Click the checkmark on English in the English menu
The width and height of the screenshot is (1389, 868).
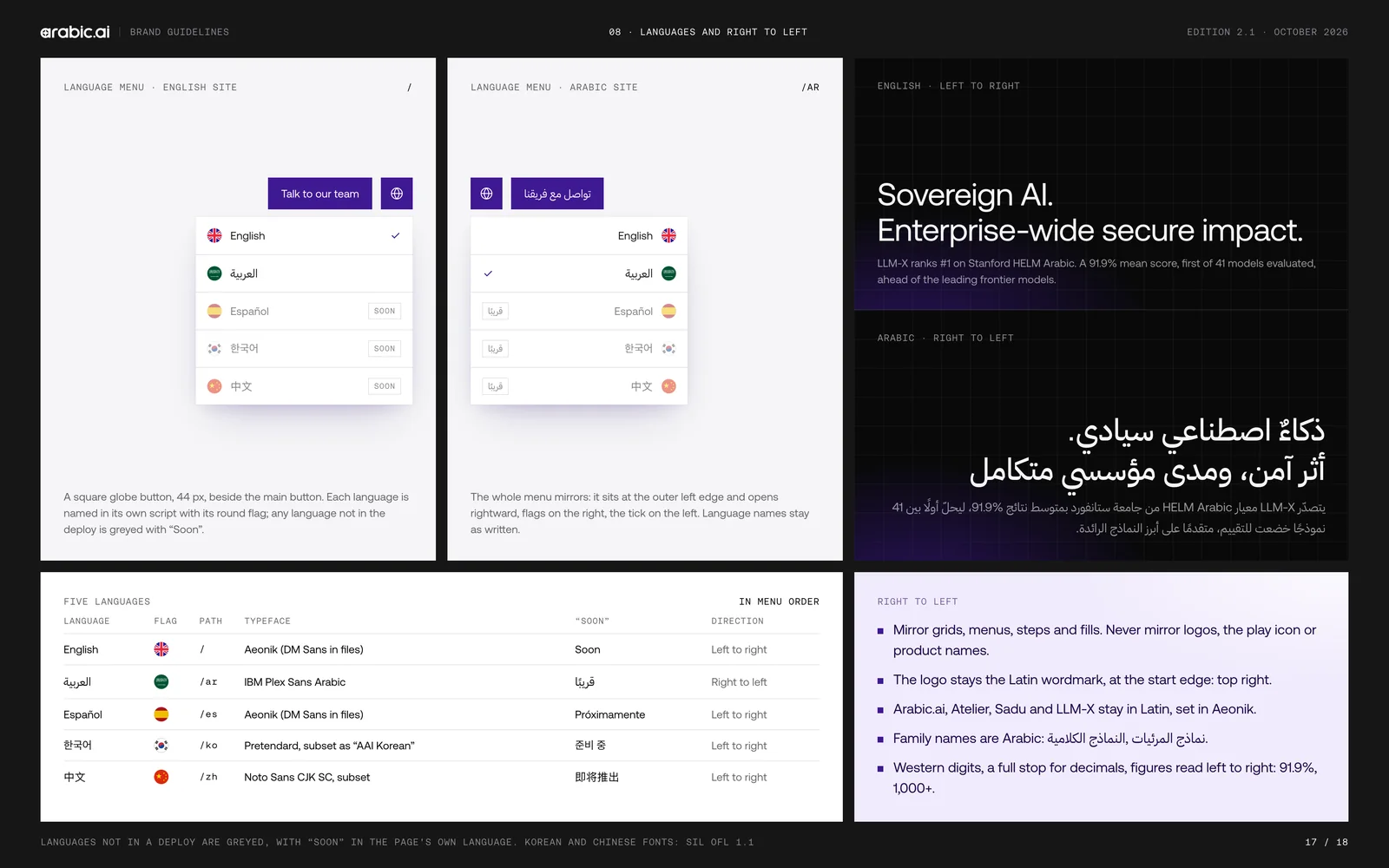coord(396,235)
